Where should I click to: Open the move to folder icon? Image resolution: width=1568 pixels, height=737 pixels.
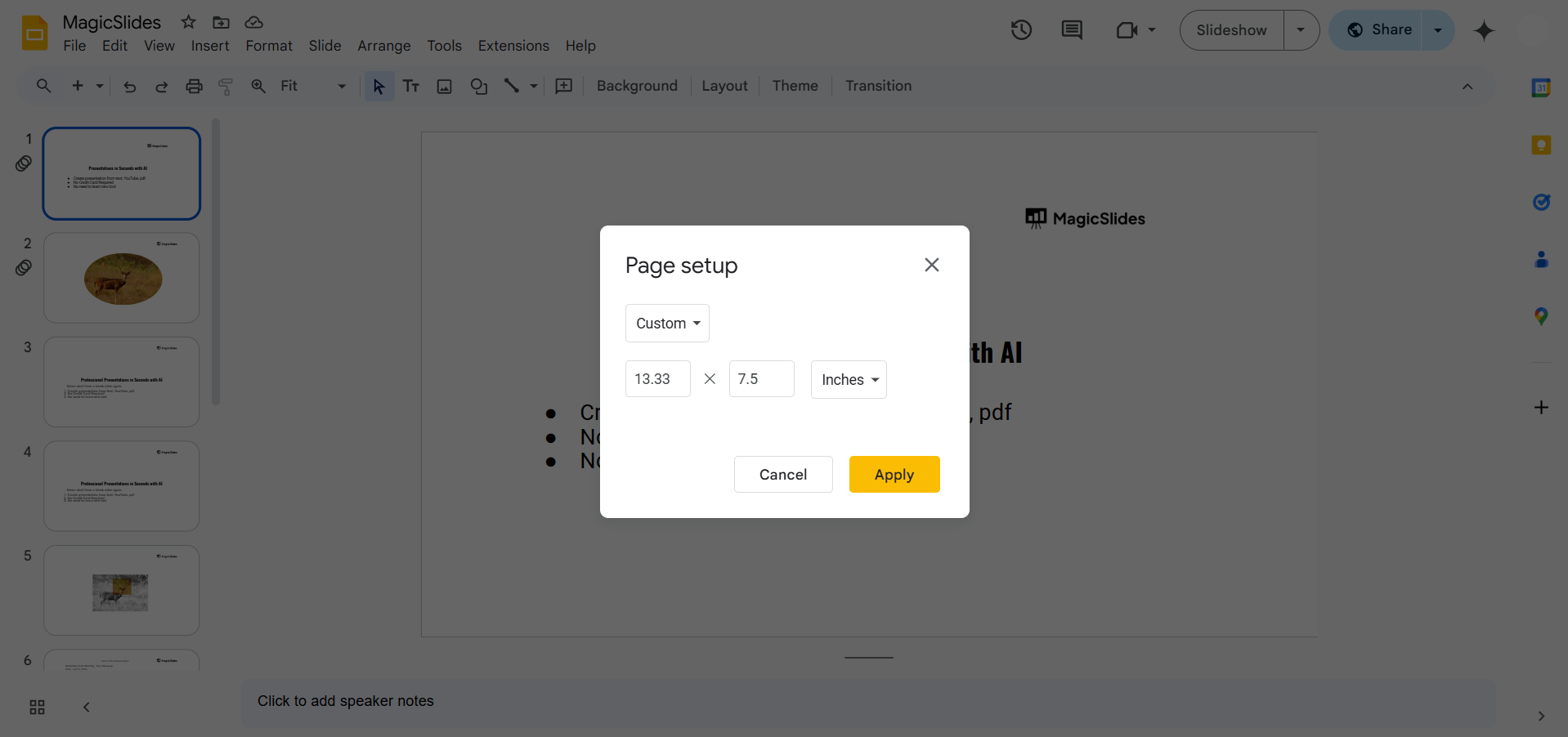pos(221,22)
